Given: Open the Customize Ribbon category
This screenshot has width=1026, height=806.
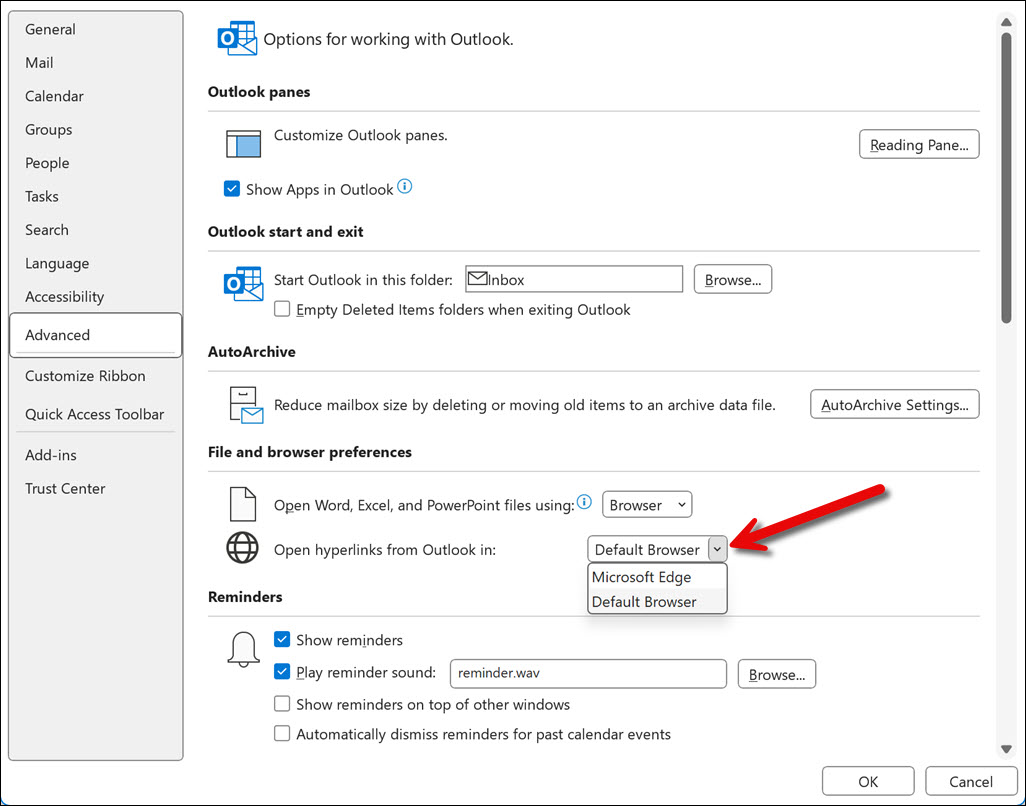Looking at the screenshot, I should coord(96,376).
